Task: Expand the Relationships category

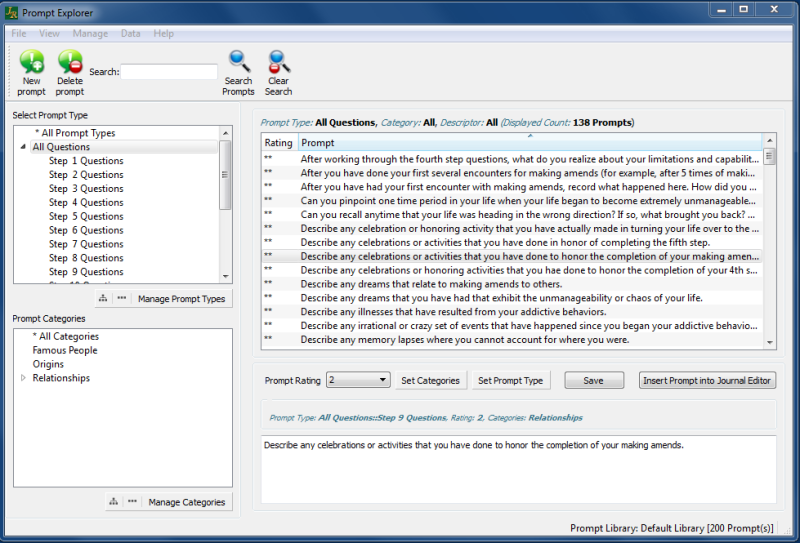Action: pos(23,378)
